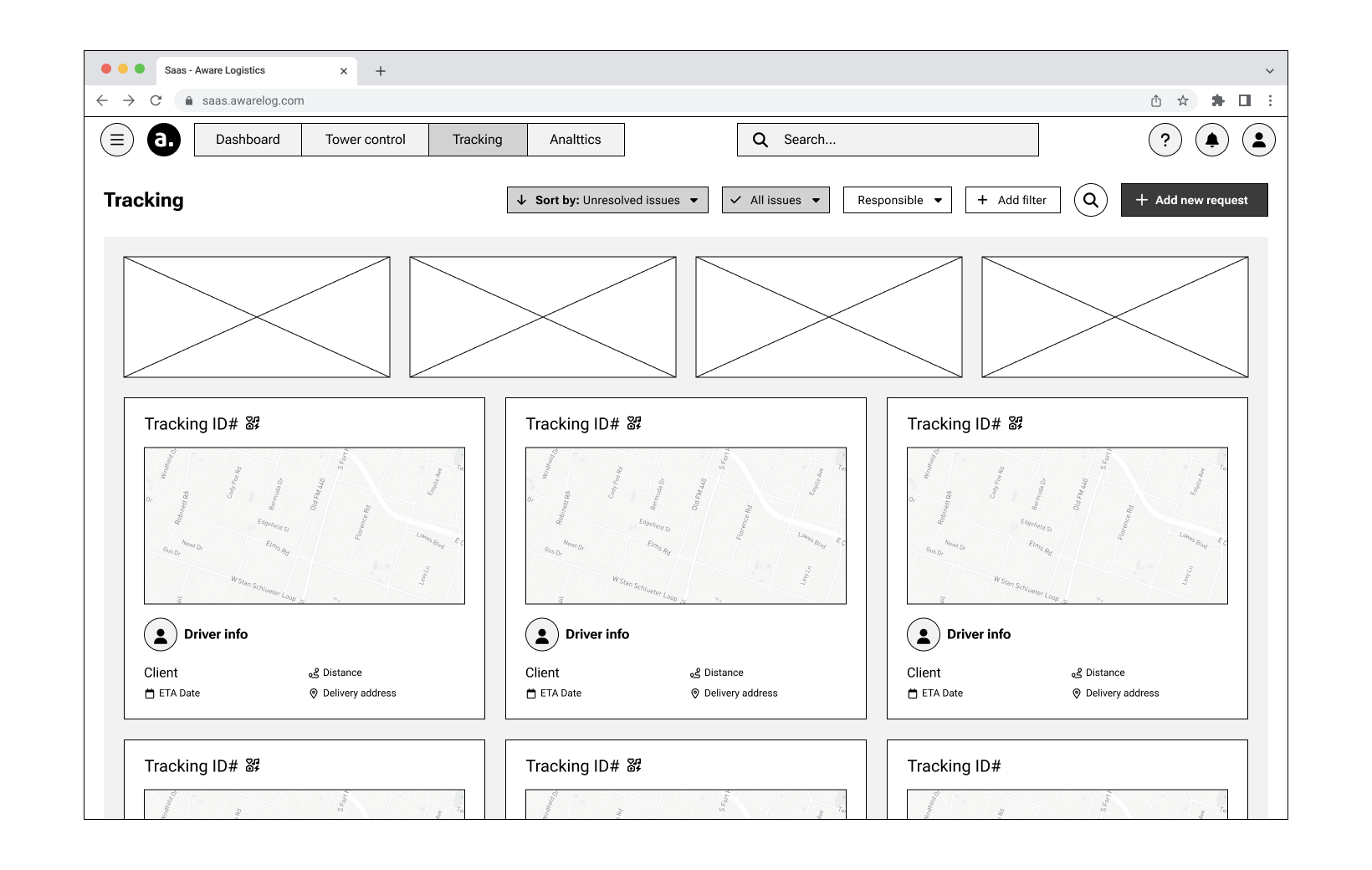Toggle the browser side panel icon
This screenshot has height=870, width=1372.
pos(1245,100)
